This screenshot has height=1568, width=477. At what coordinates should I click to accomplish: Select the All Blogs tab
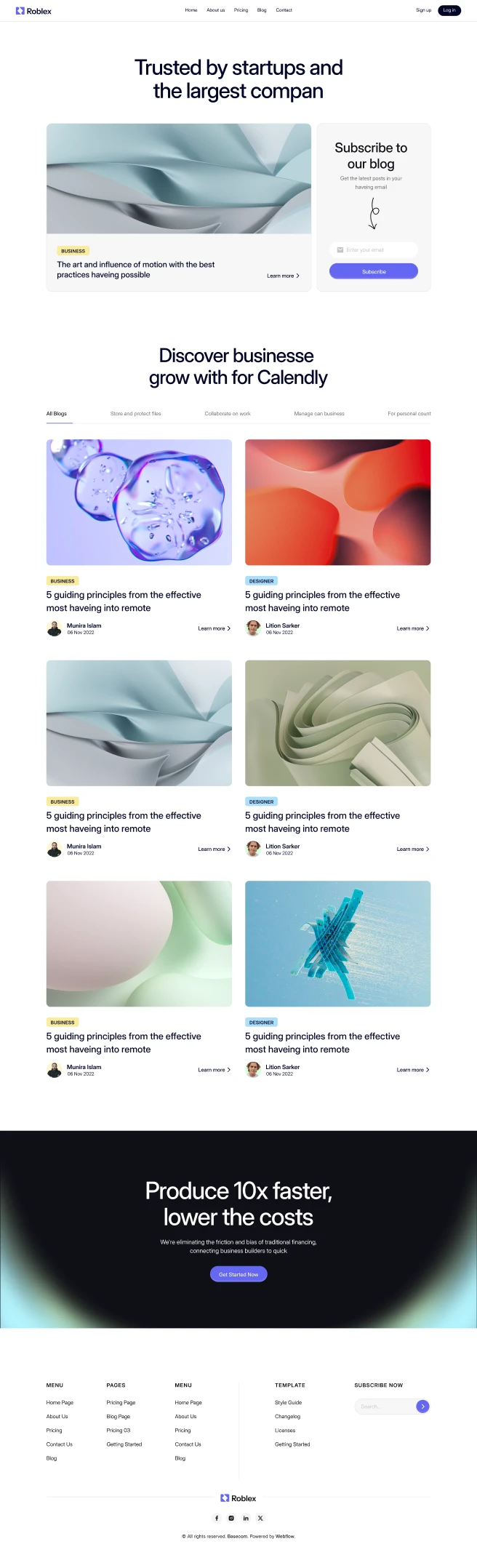coord(57,413)
